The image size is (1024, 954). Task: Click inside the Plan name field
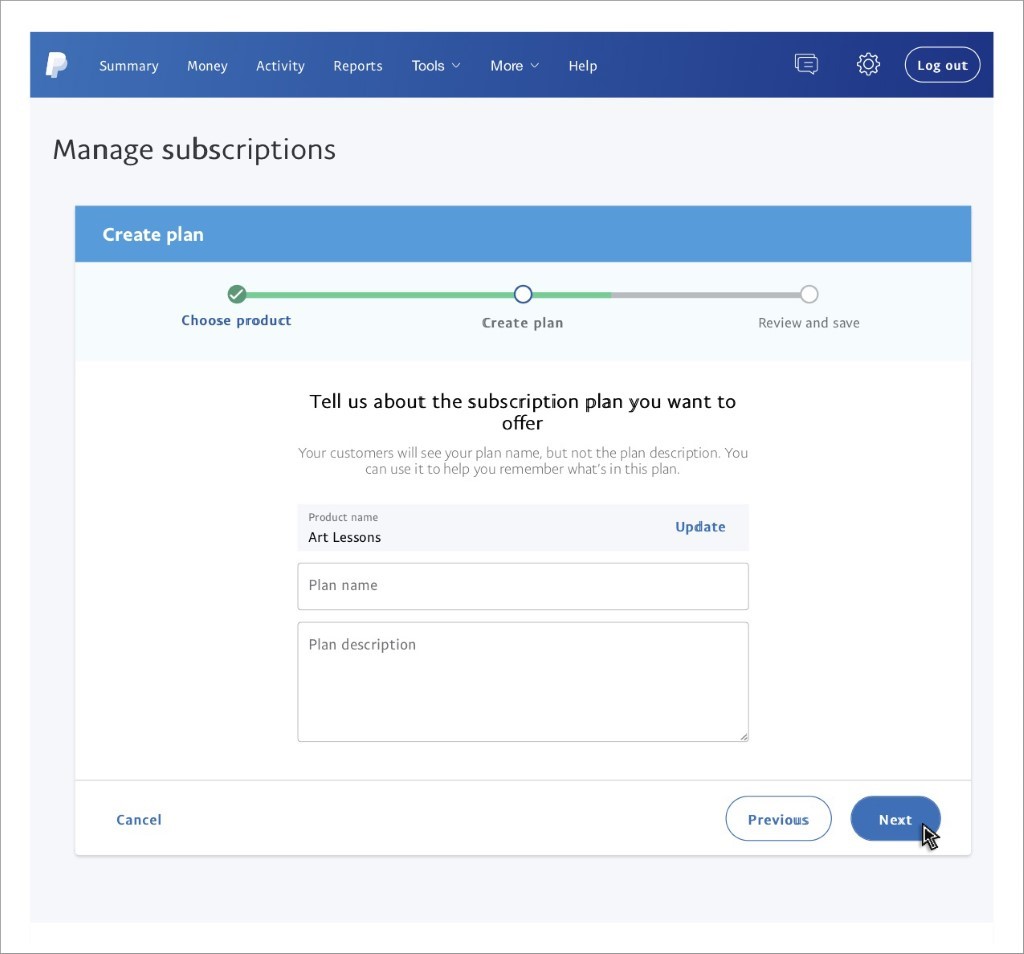[x=522, y=586]
